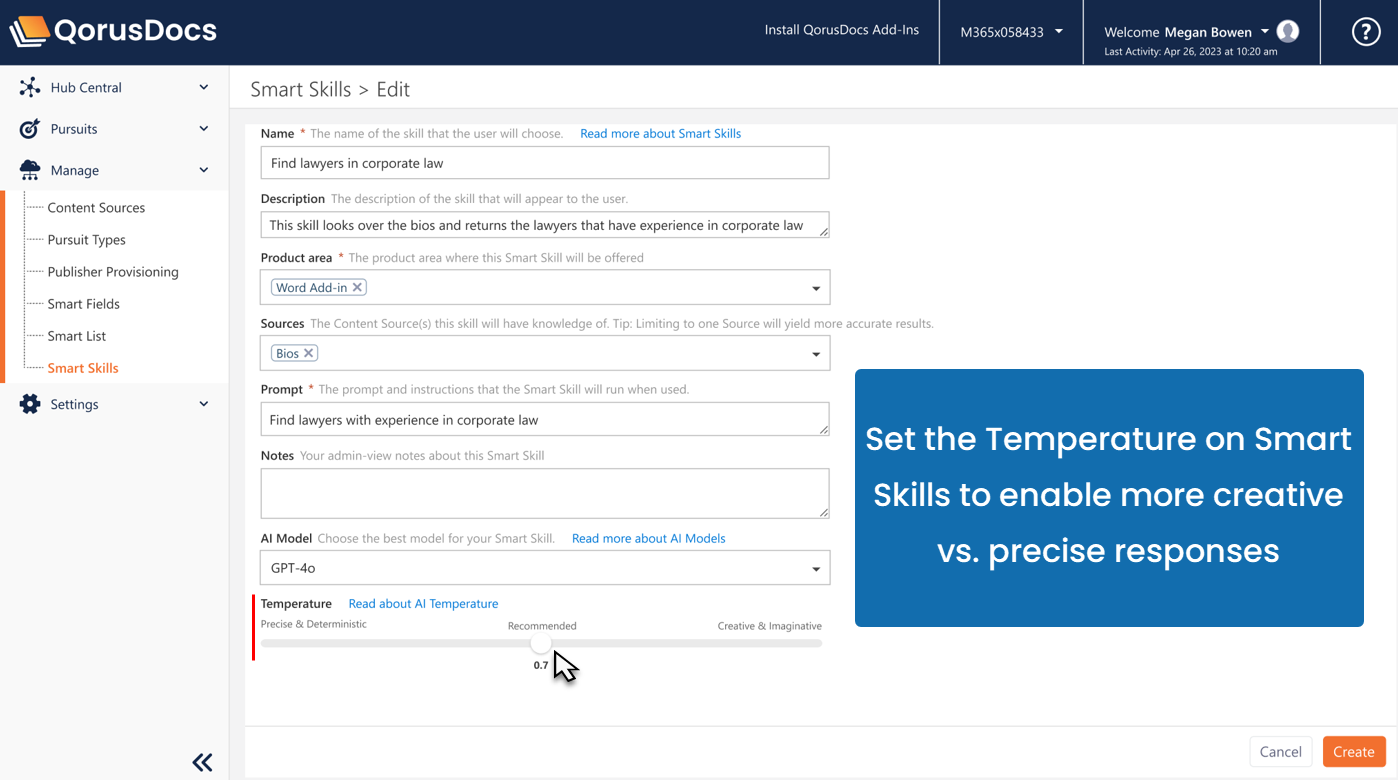Viewport: 1398px width, 780px height.
Task: Open Pursuit Types in sidebar
Action: pyautogui.click(x=87, y=240)
